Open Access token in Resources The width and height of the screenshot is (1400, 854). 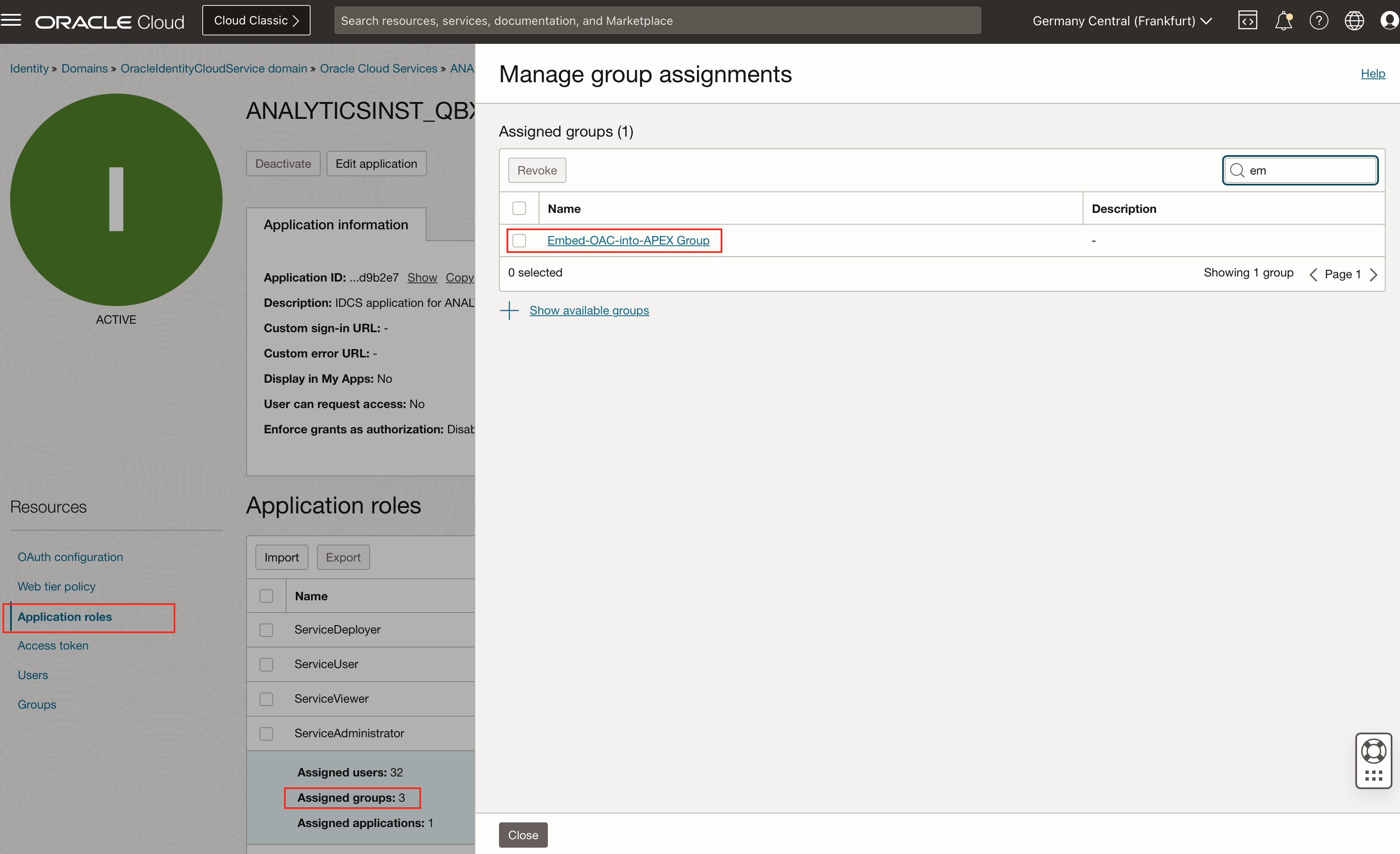(x=53, y=645)
